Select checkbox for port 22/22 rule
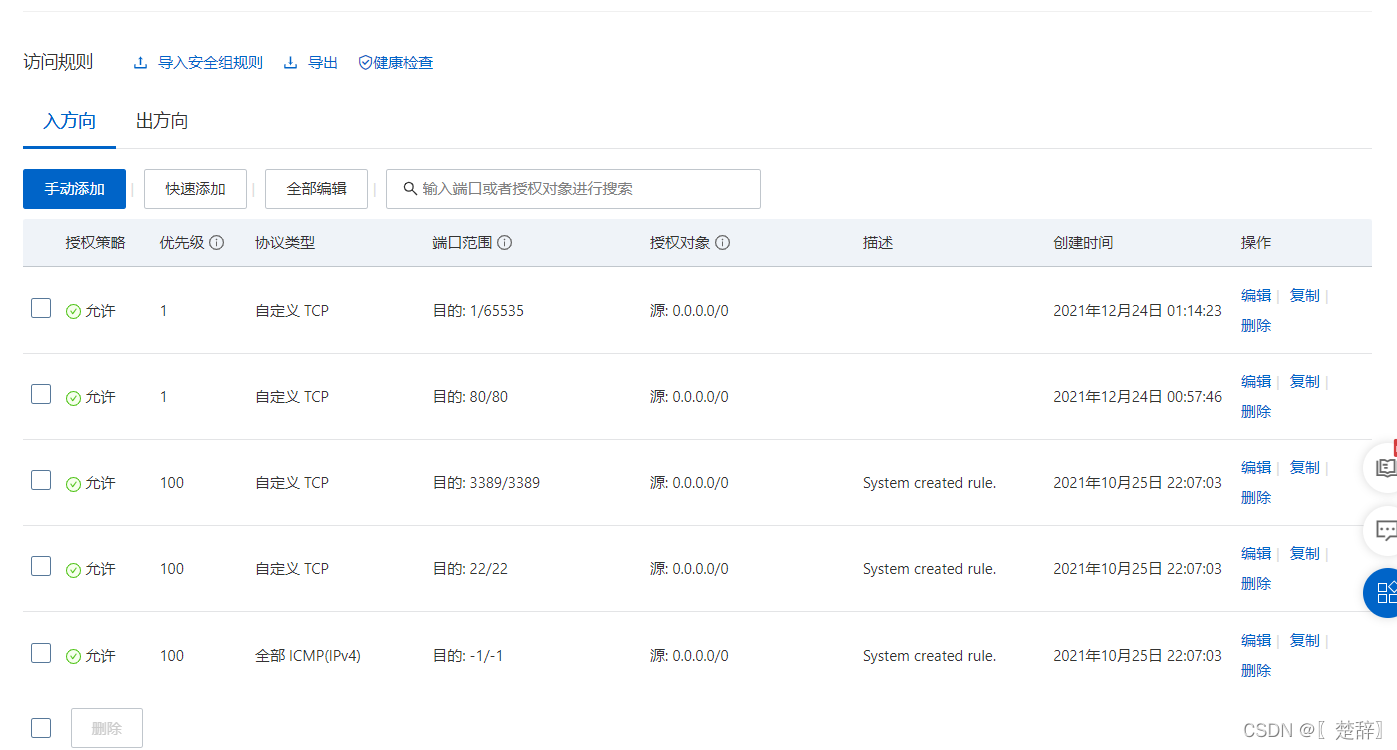The image size is (1397, 750). (x=41, y=566)
